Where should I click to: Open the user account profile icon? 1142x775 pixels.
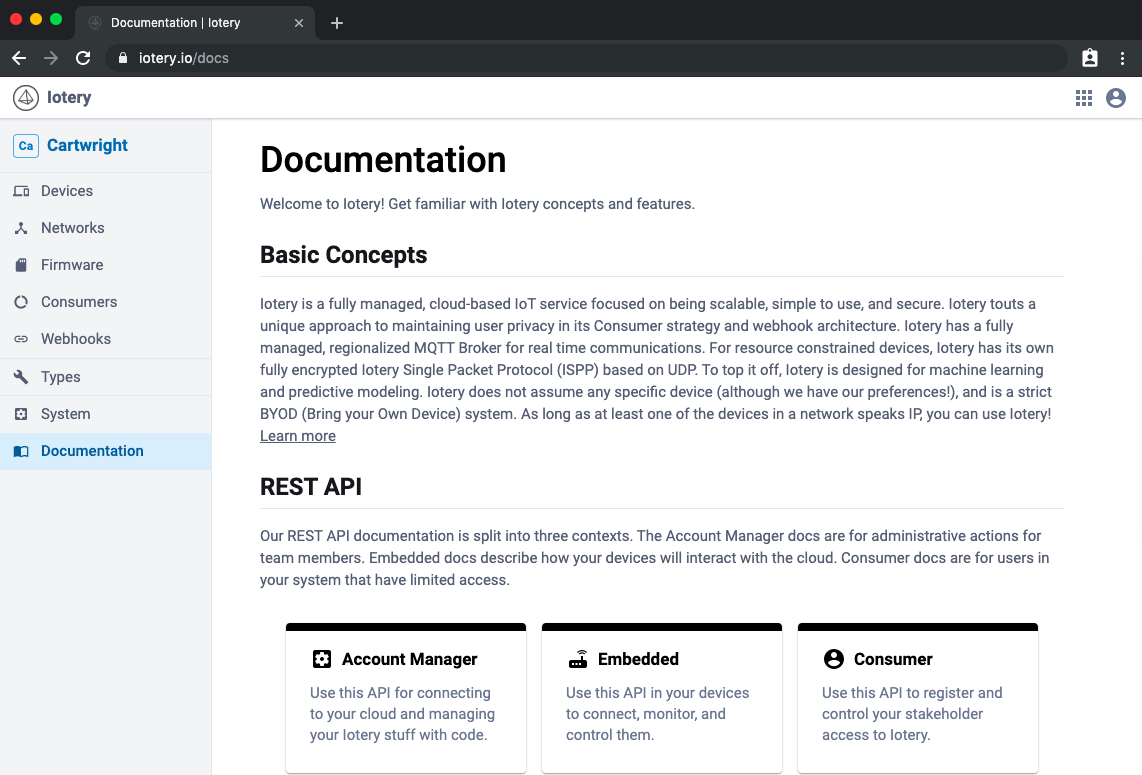pos(1116,98)
